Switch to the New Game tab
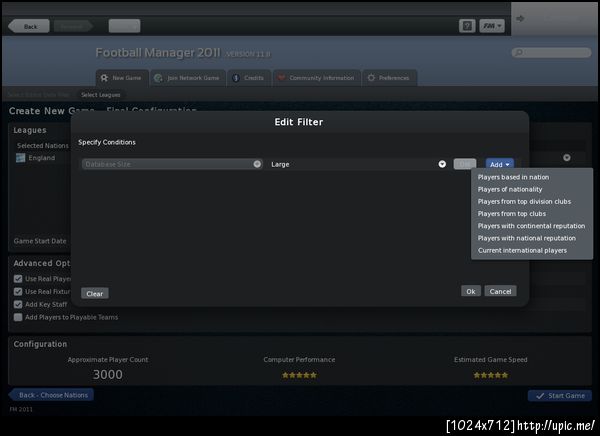Viewport: 600px width, 436px height. coord(122,78)
